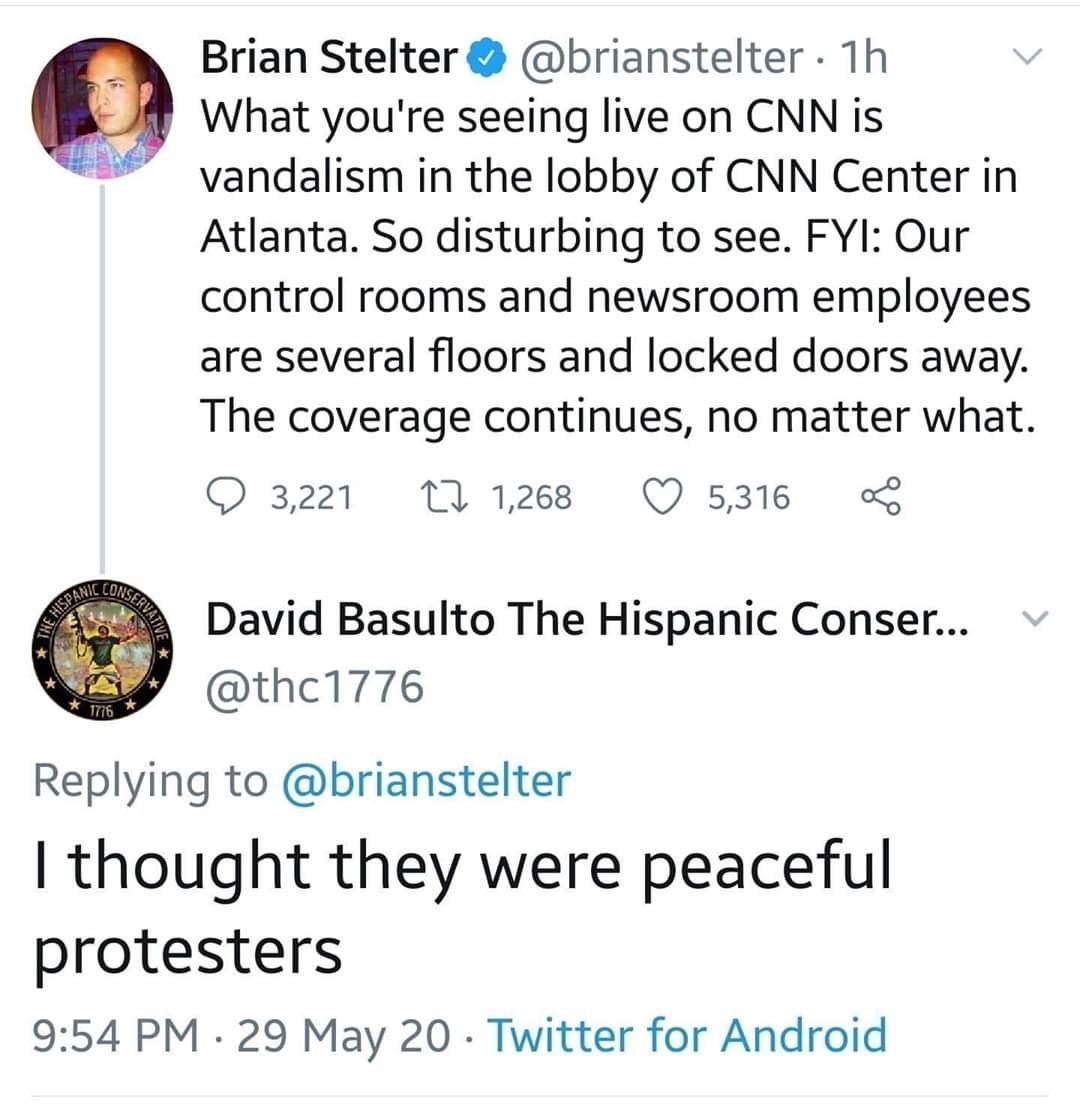Click the share icon on Stelter's tweet

pos(881,497)
